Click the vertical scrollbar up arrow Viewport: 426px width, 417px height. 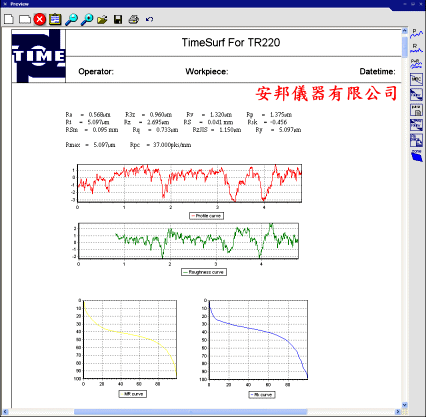405,31
